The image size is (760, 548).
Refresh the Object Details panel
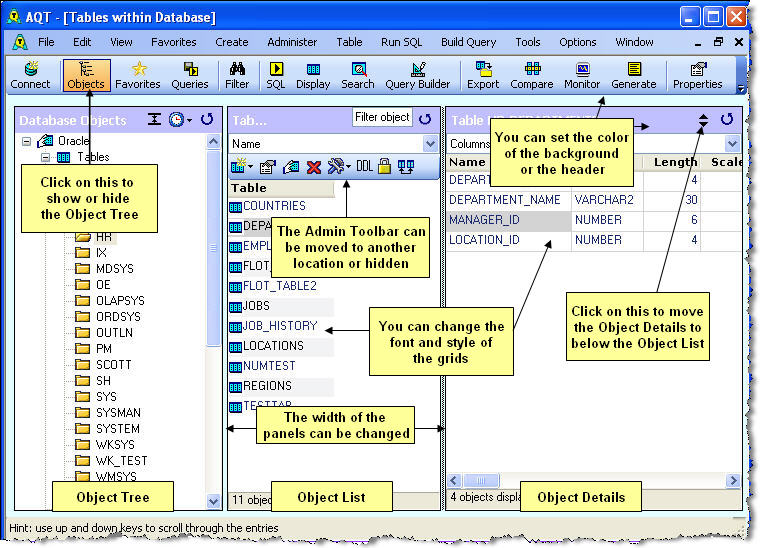coord(727,119)
